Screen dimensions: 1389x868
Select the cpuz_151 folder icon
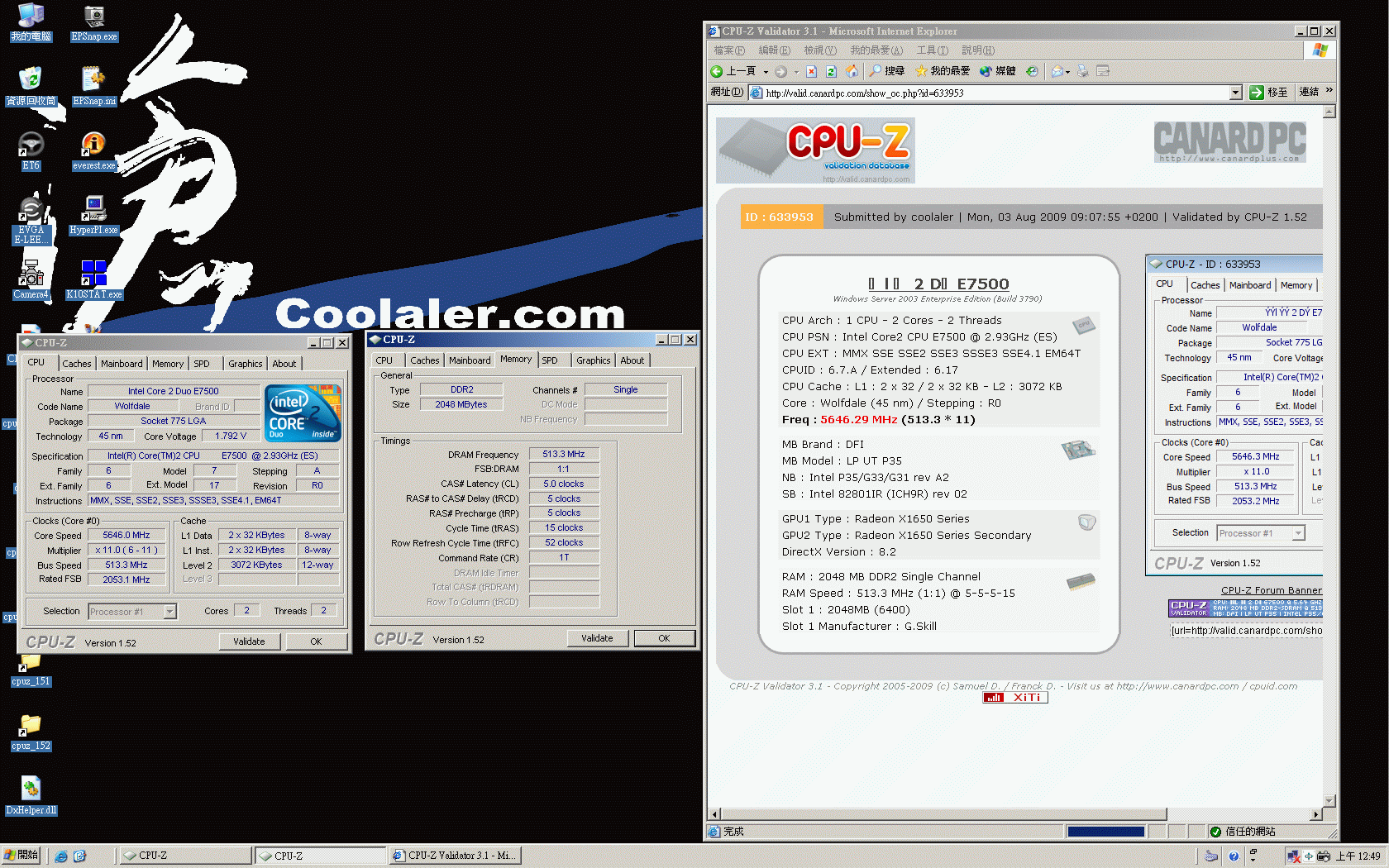pos(31,671)
